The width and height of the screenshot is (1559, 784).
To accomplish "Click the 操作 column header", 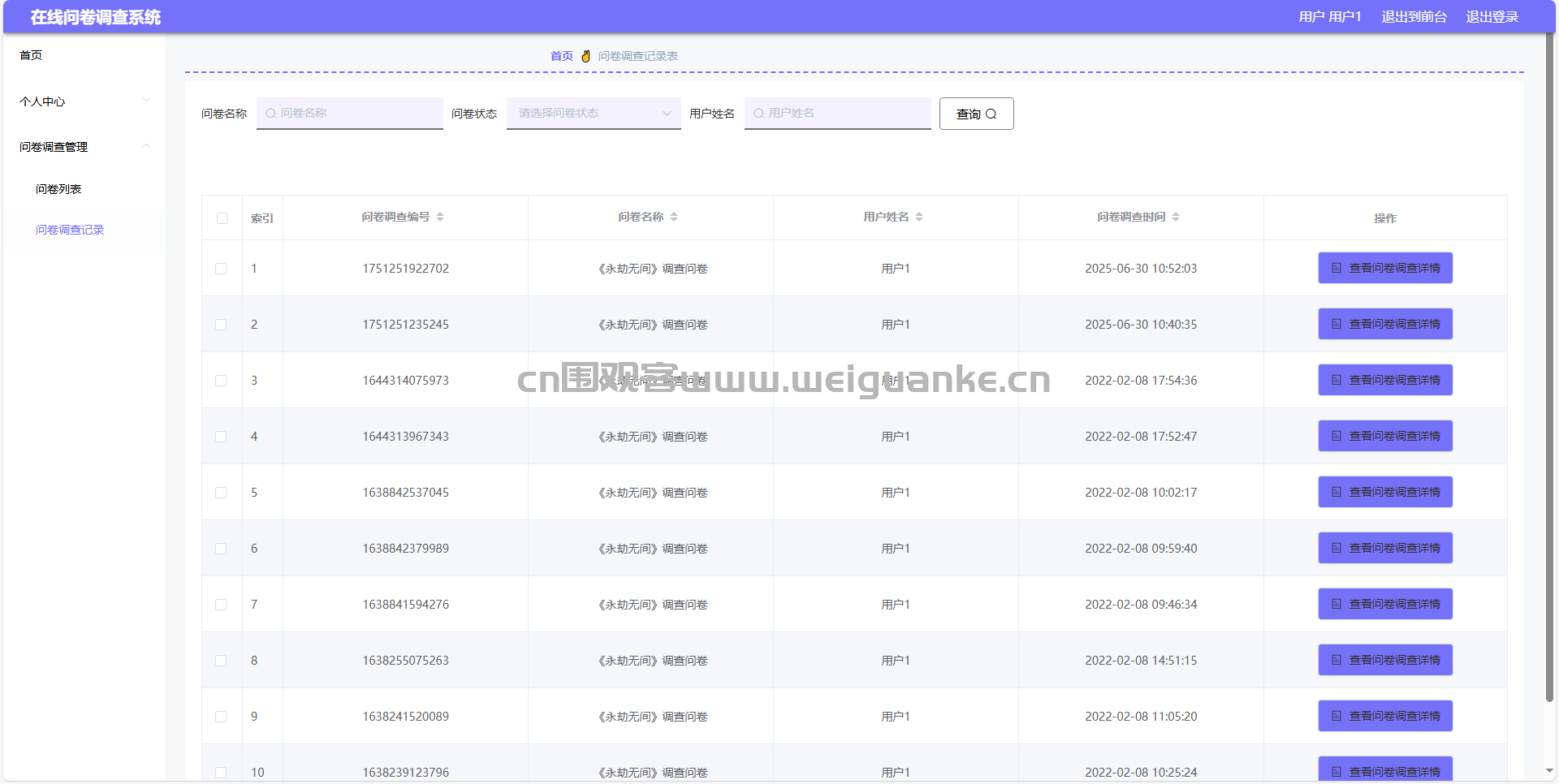I will (x=1385, y=218).
